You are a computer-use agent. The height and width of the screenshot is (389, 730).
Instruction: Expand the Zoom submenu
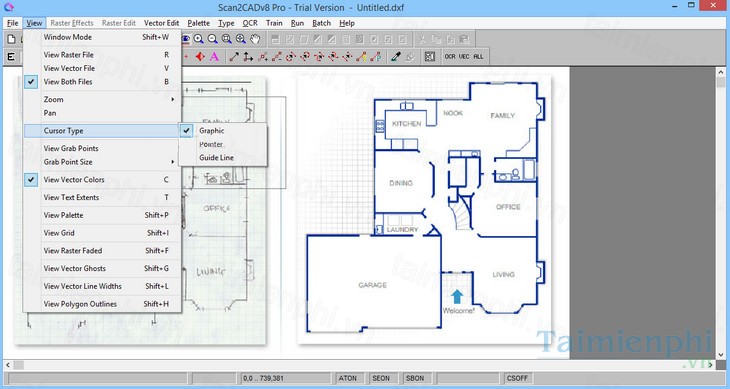[x=102, y=99]
